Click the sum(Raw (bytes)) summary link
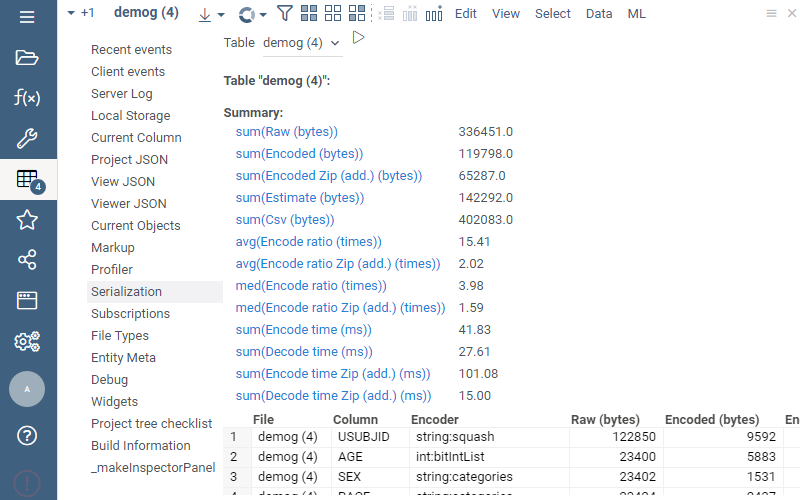The image size is (800, 500). click(x=286, y=132)
